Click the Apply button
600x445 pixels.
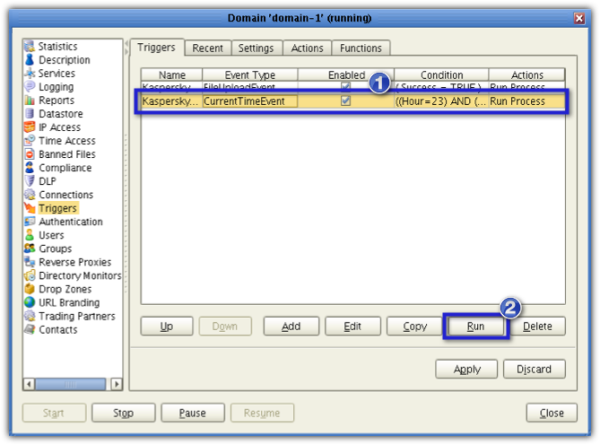point(466,369)
